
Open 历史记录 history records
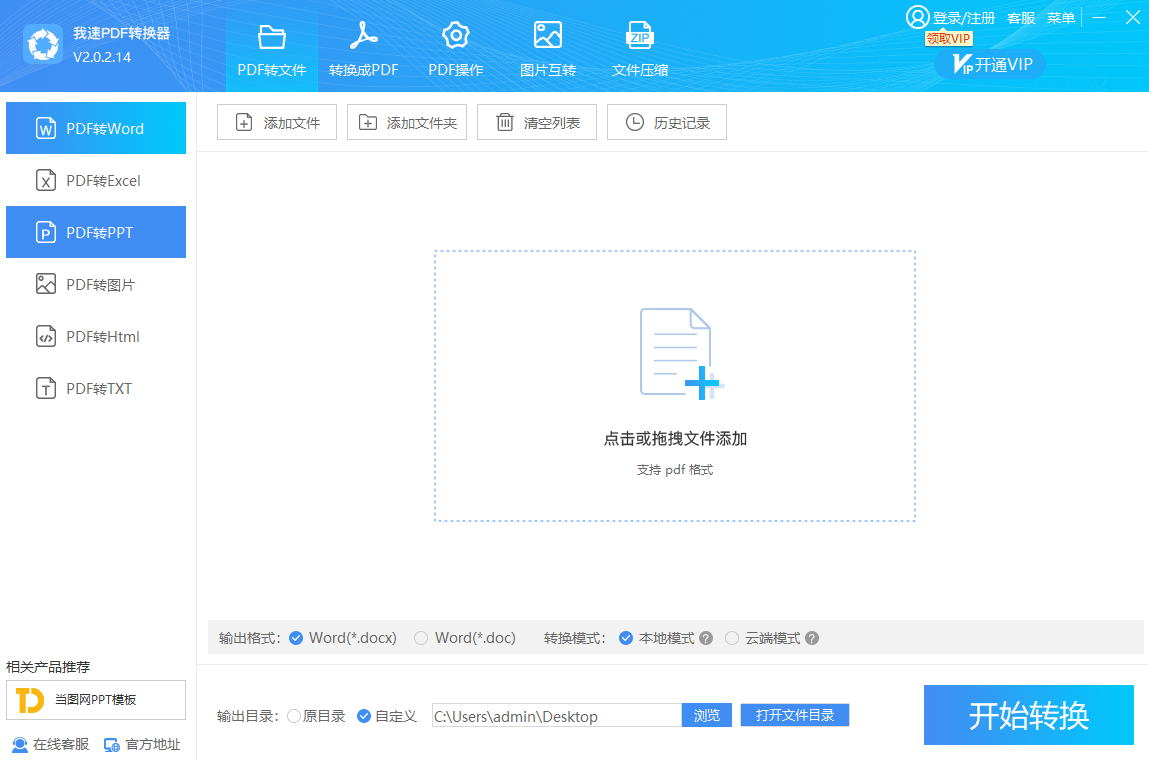667,123
